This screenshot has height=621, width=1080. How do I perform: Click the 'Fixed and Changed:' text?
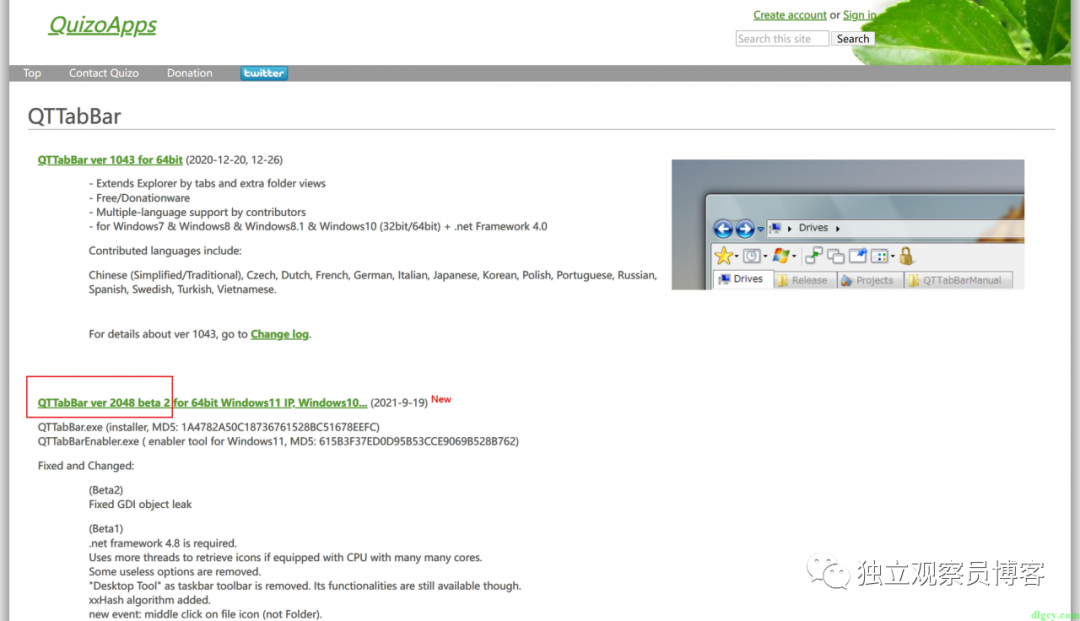tap(86, 466)
